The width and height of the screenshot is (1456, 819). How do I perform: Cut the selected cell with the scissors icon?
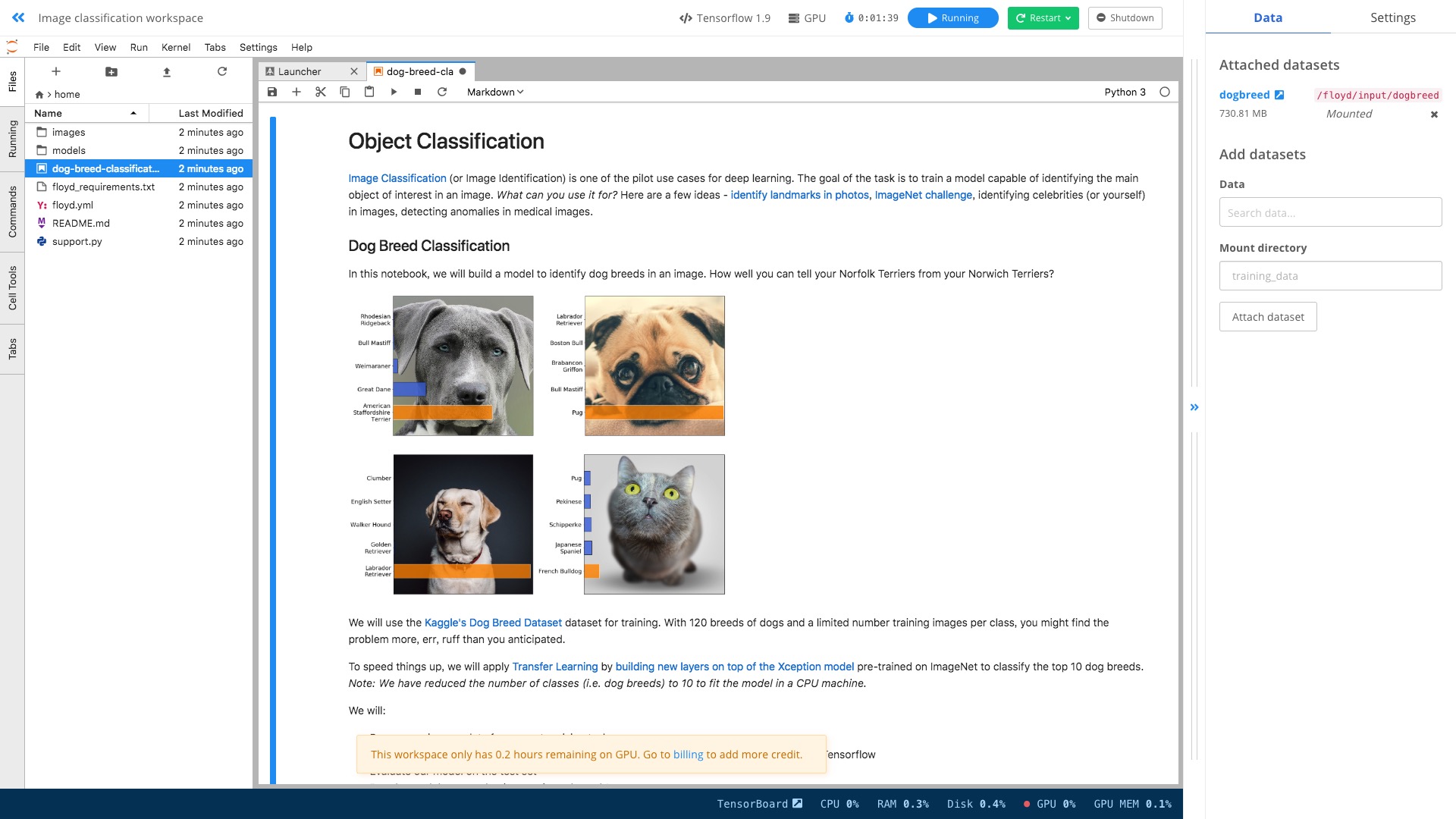(321, 92)
